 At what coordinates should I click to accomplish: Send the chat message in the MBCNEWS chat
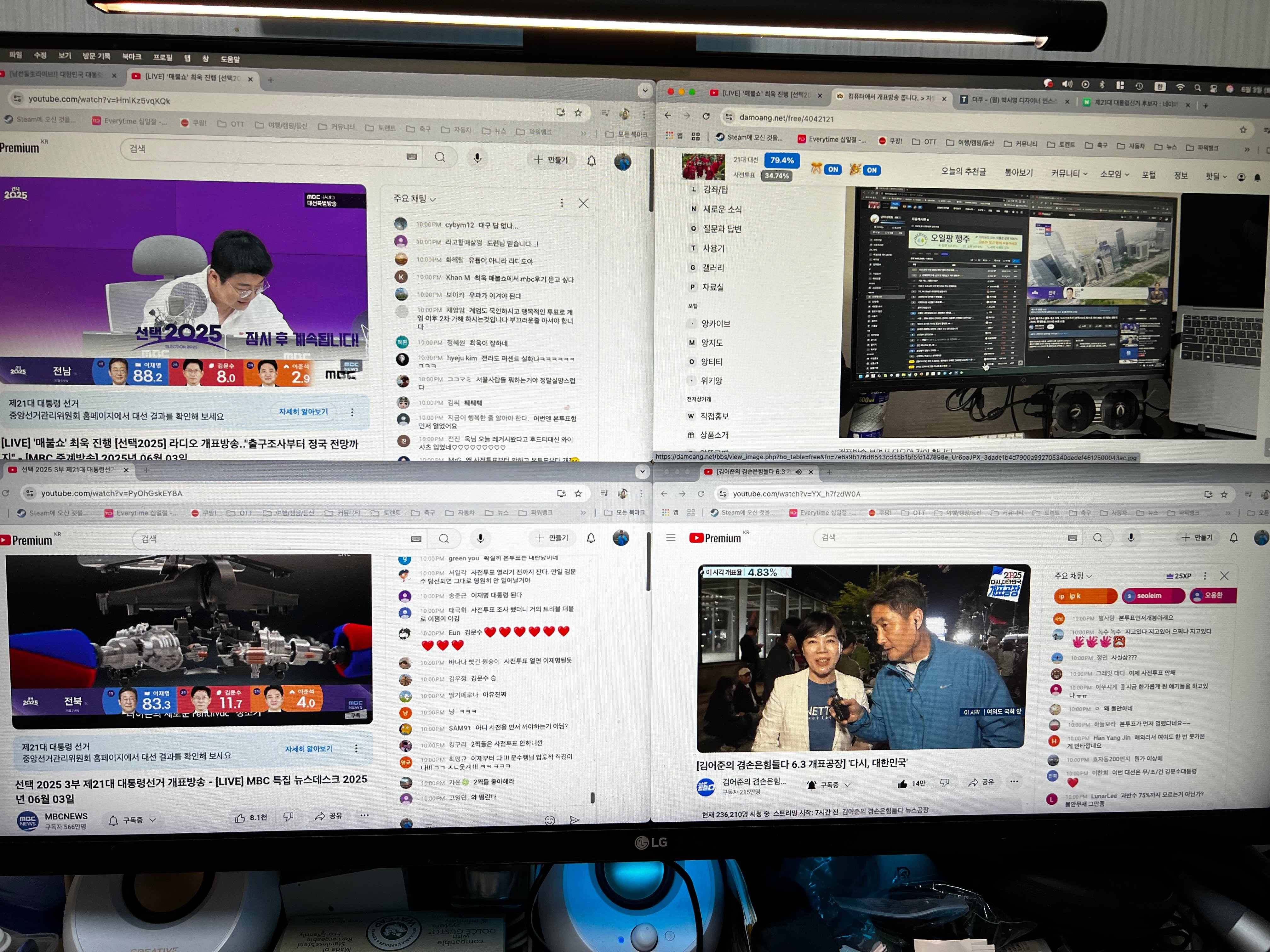[574, 819]
